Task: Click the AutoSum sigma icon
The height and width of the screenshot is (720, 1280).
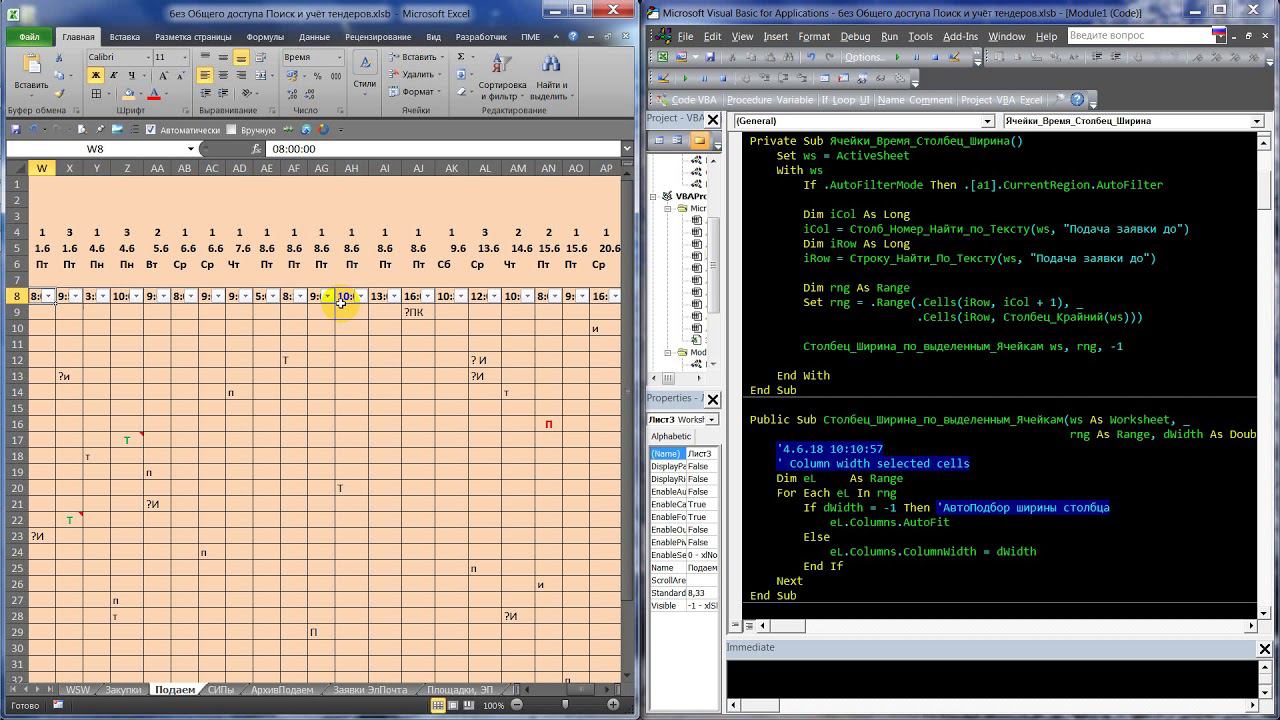Action: [x=461, y=57]
